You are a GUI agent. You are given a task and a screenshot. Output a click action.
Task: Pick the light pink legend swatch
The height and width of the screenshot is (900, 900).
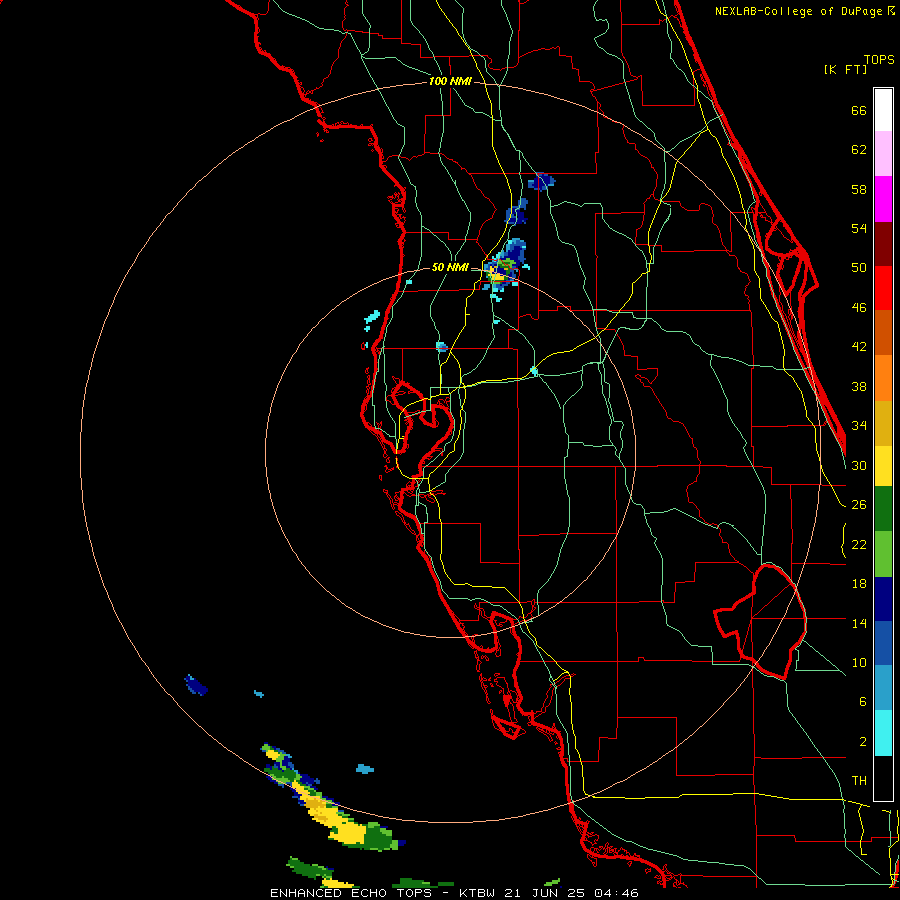tap(883, 153)
